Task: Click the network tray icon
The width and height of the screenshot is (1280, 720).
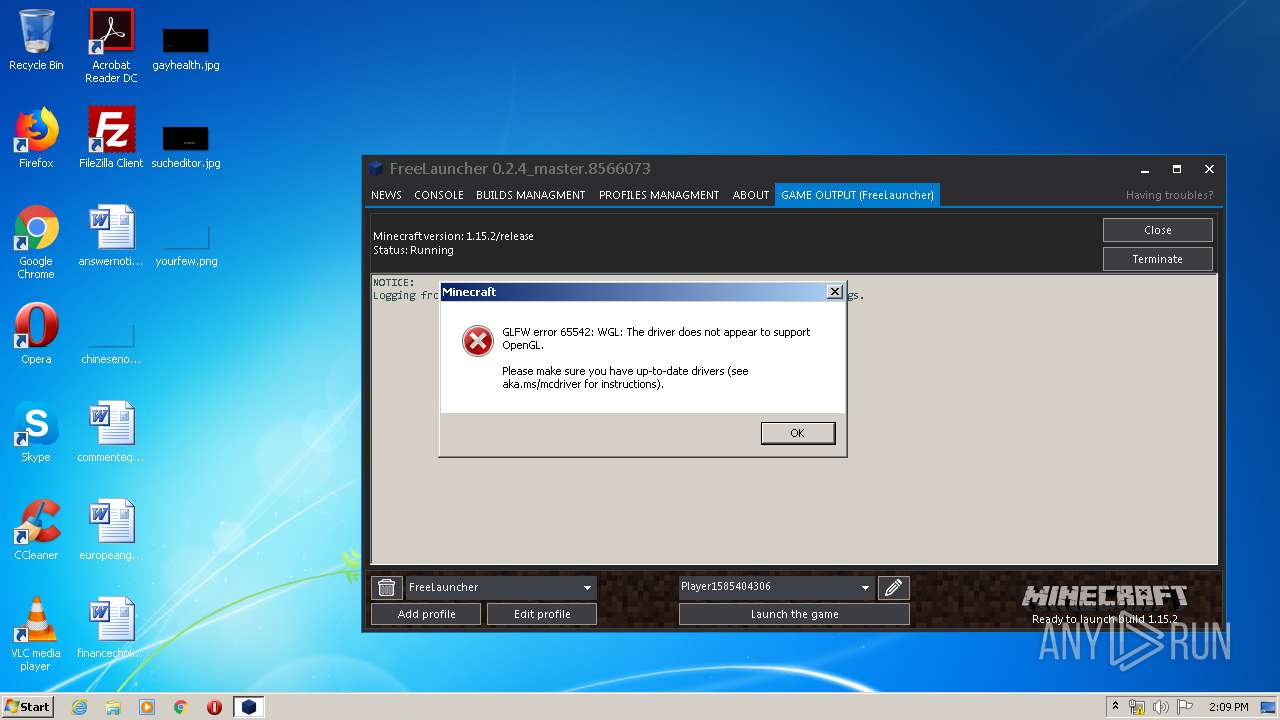Action: tap(1137, 707)
